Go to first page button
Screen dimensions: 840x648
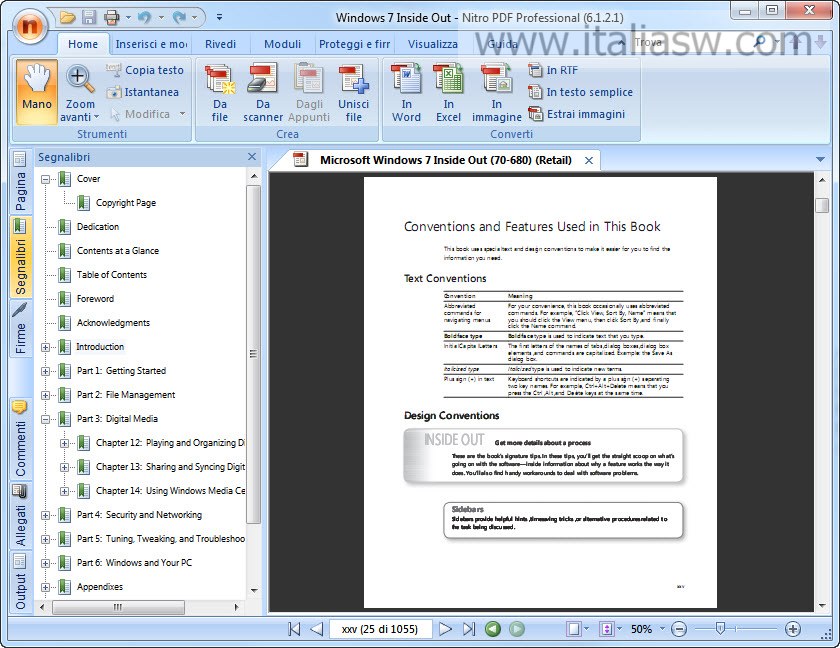294,629
